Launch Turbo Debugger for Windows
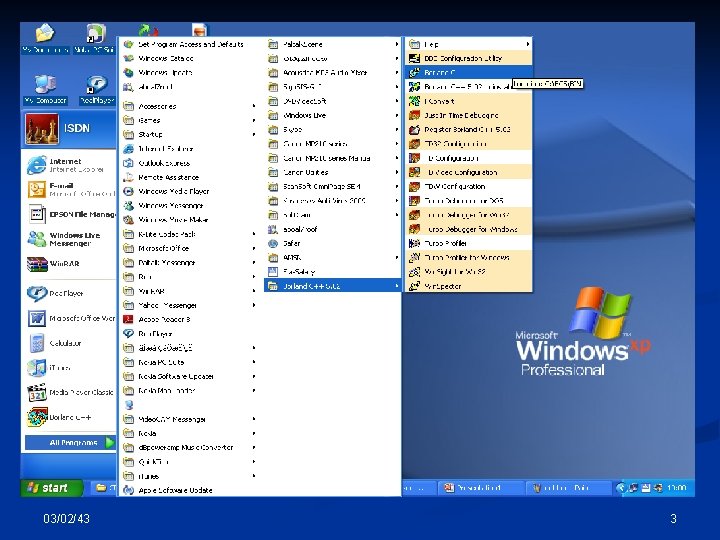The height and width of the screenshot is (540, 720). (x=468, y=229)
